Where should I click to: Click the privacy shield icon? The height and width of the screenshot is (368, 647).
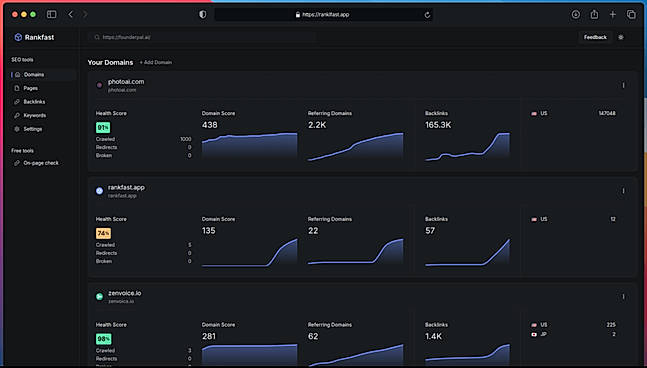(x=203, y=14)
